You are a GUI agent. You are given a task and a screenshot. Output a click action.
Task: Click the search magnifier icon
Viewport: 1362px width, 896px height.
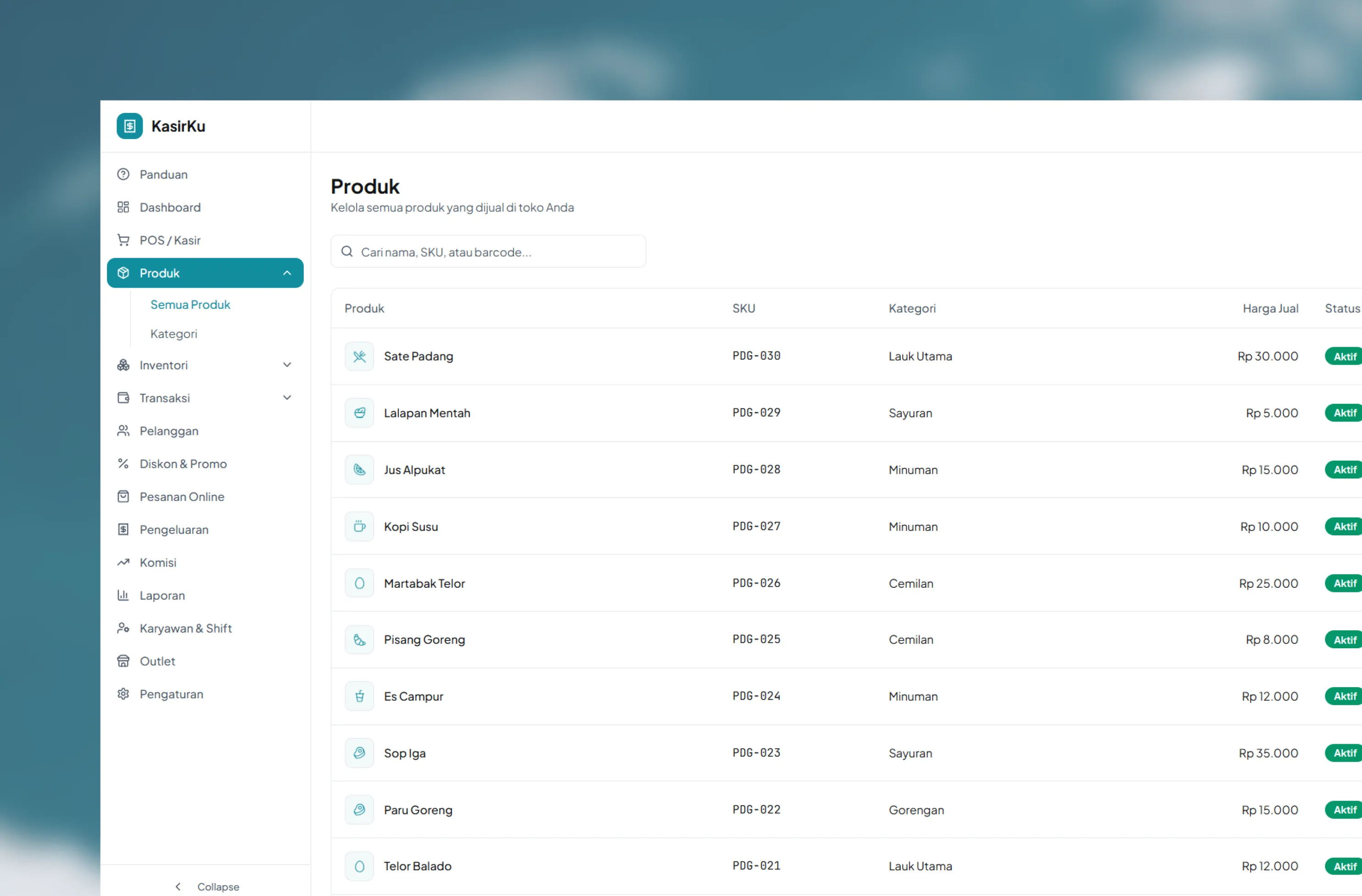(x=347, y=251)
